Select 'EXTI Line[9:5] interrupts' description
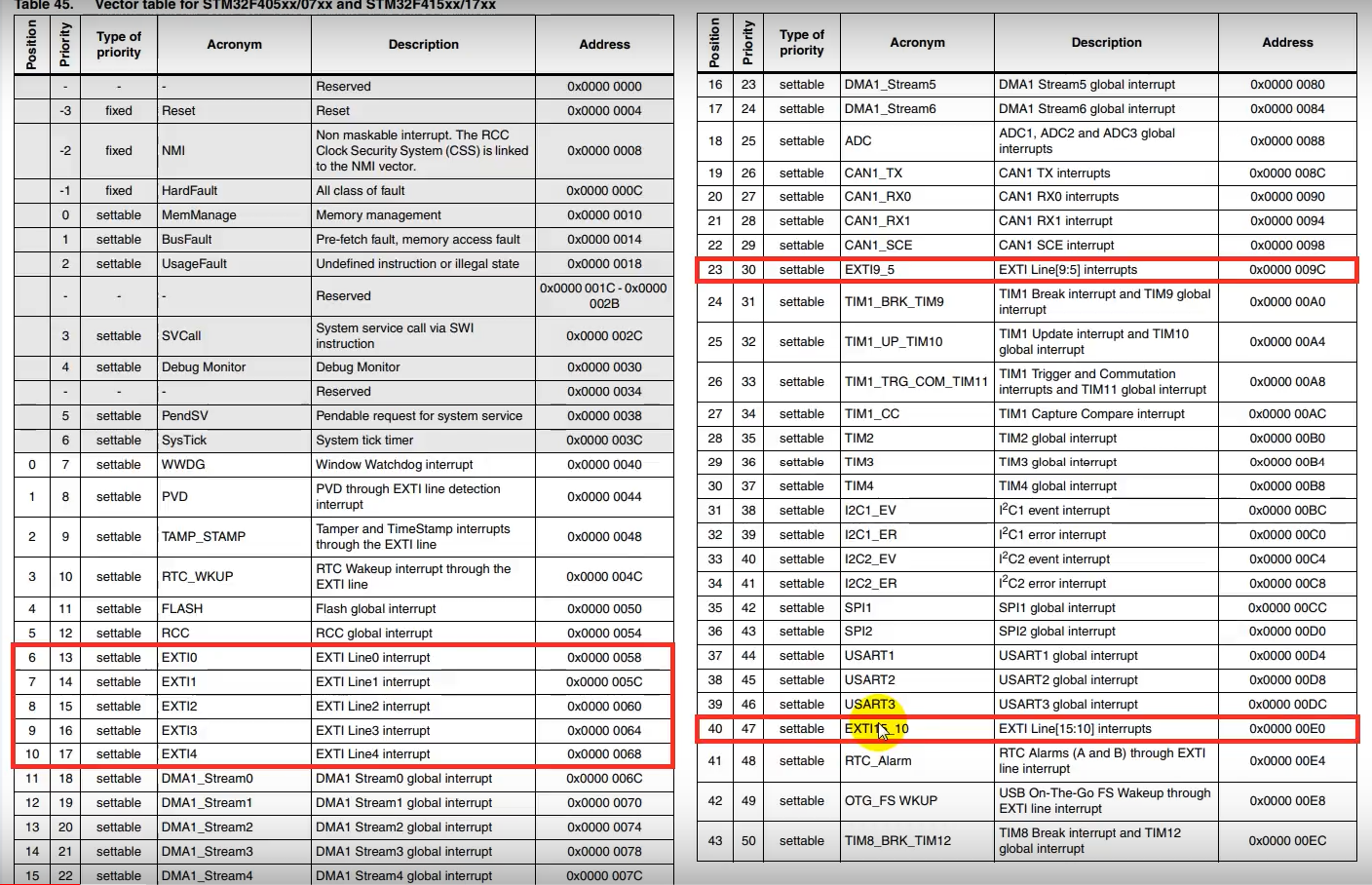 click(1068, 269)
